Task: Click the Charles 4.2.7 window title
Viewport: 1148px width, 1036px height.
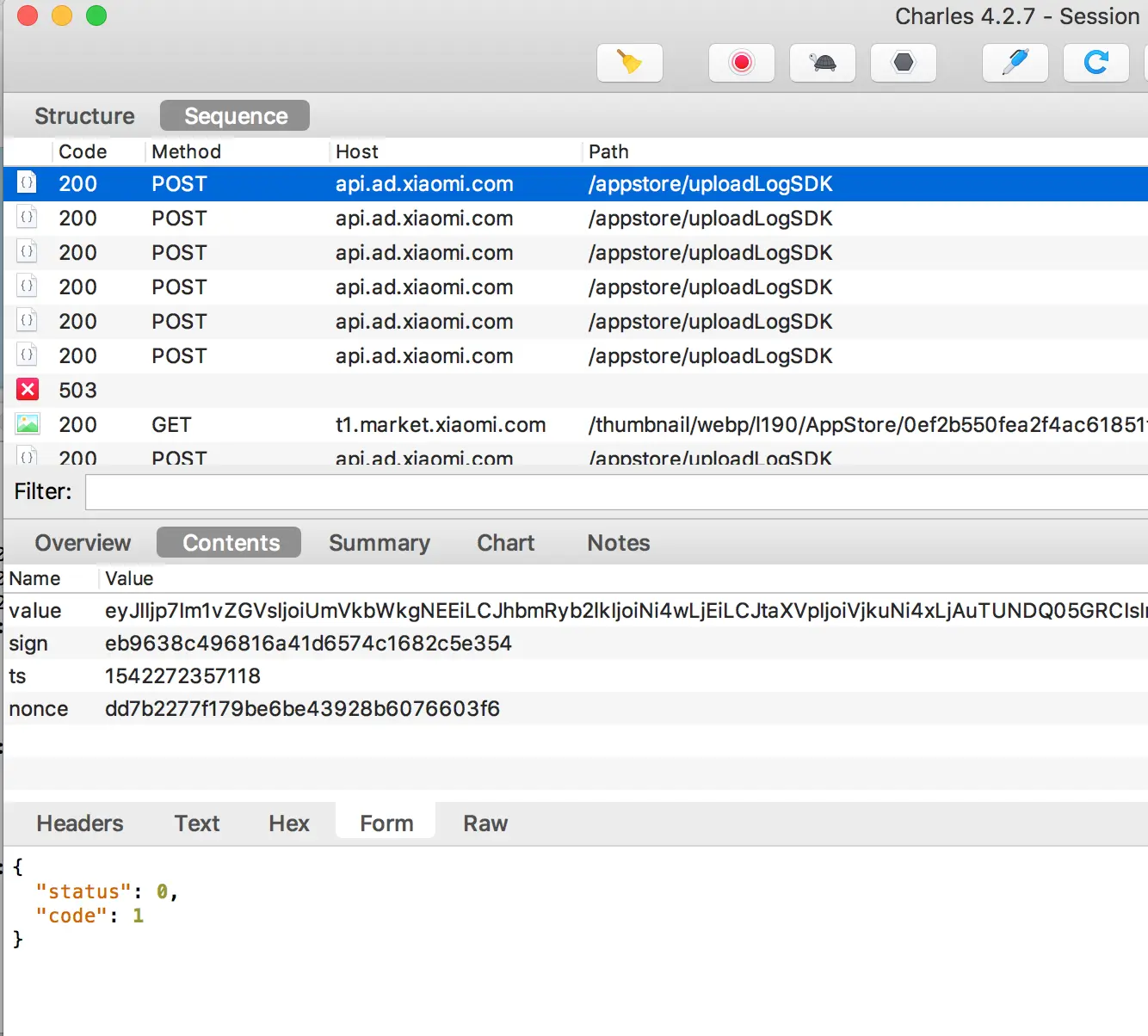Action: 1017,16
